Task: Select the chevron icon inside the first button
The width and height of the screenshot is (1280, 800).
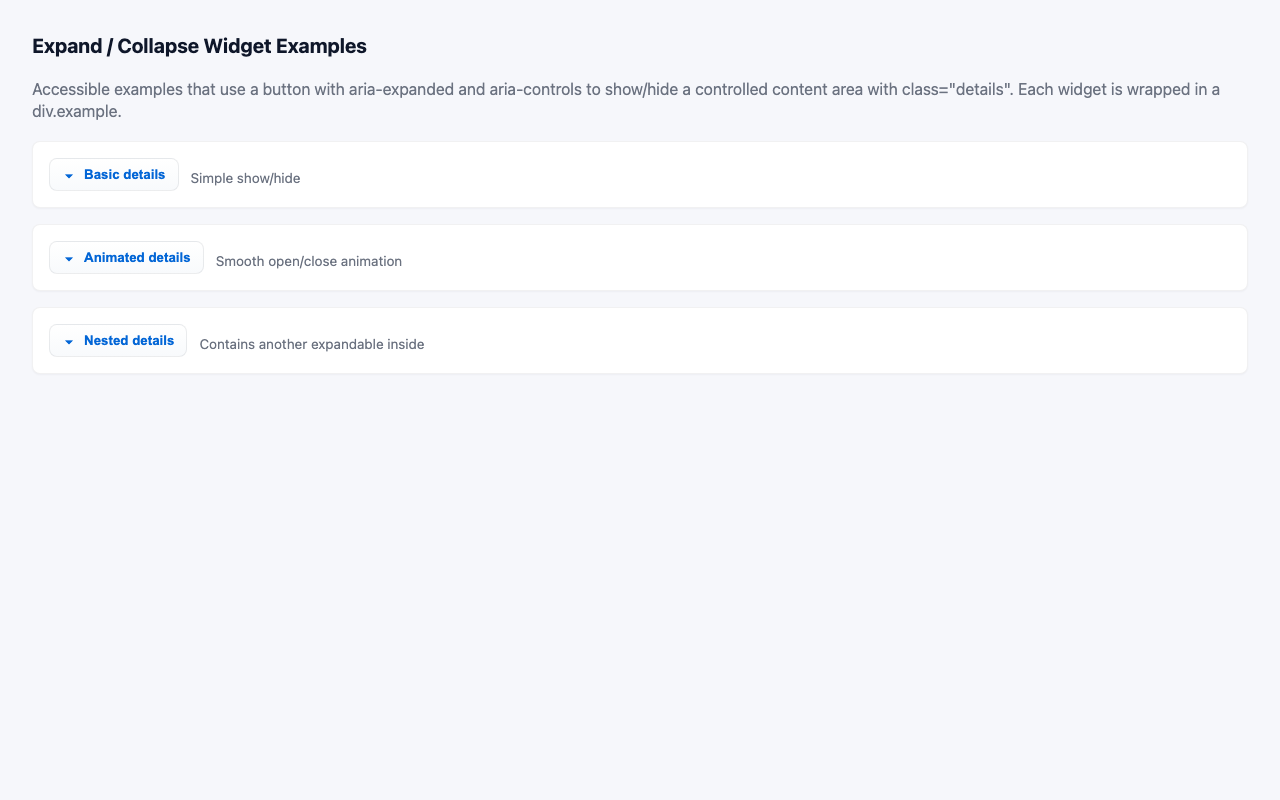Action: click(68, 175)
